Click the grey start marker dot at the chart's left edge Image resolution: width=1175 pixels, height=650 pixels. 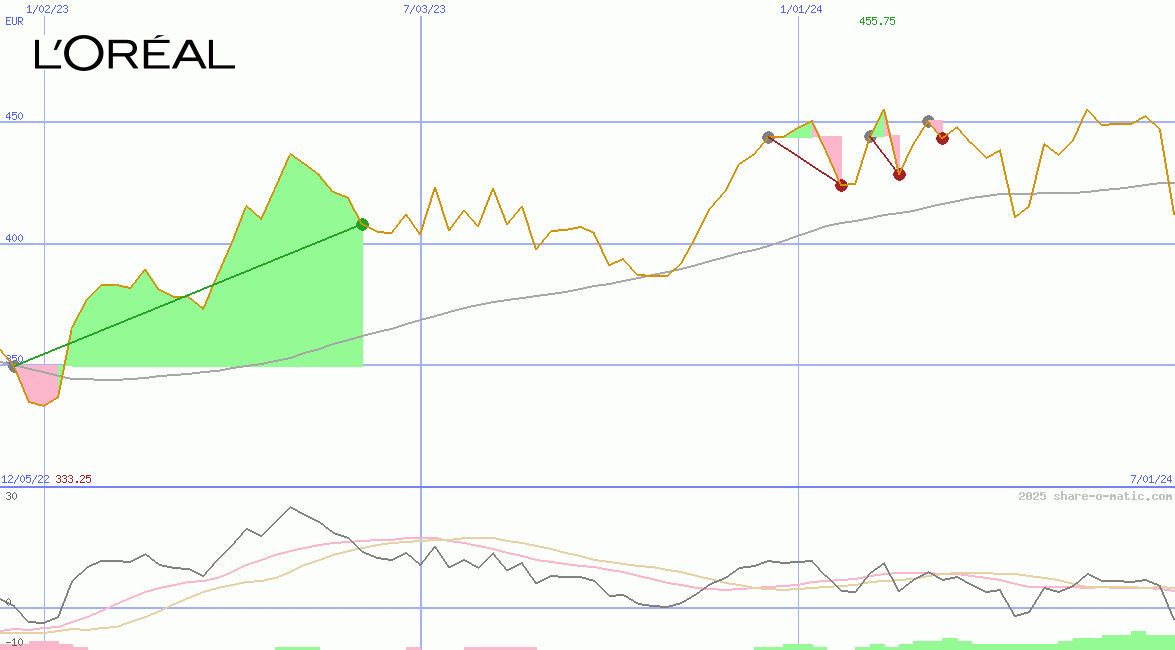point(14,366)
